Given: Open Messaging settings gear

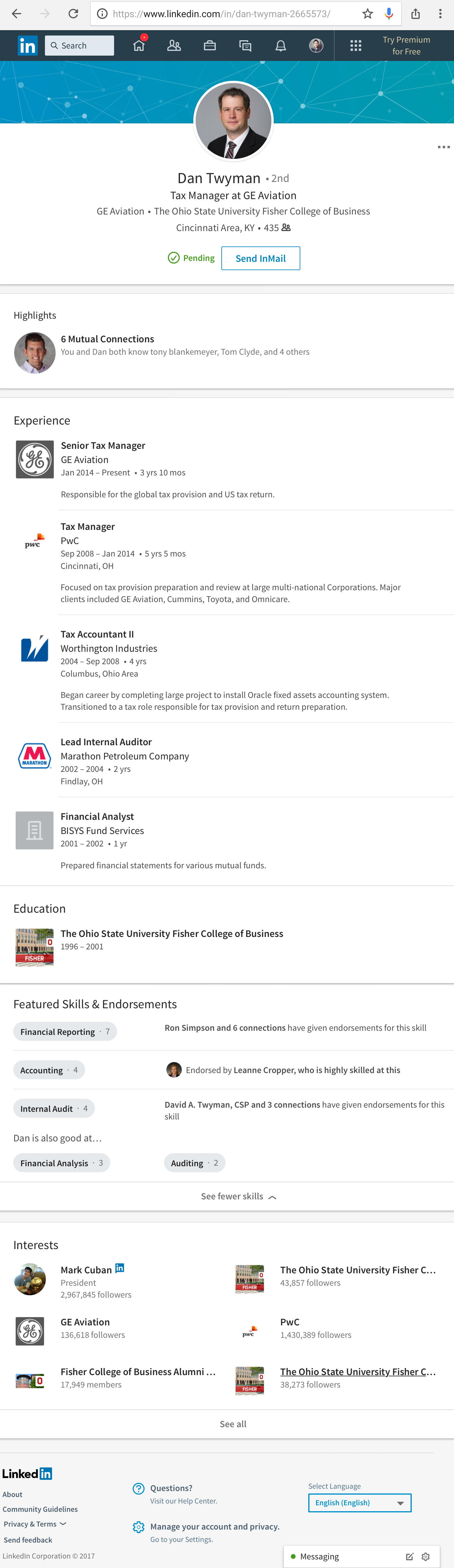Looking at the screenshot, I should (426, 1556).
